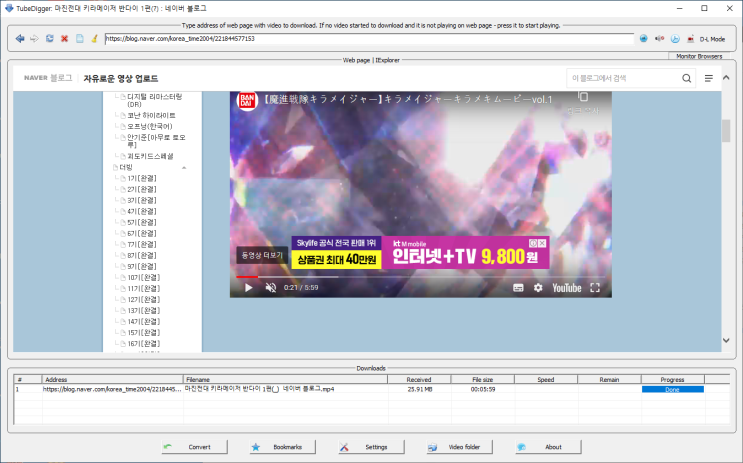Select the downloaded mp4 filename row

(x=260, y=389)
